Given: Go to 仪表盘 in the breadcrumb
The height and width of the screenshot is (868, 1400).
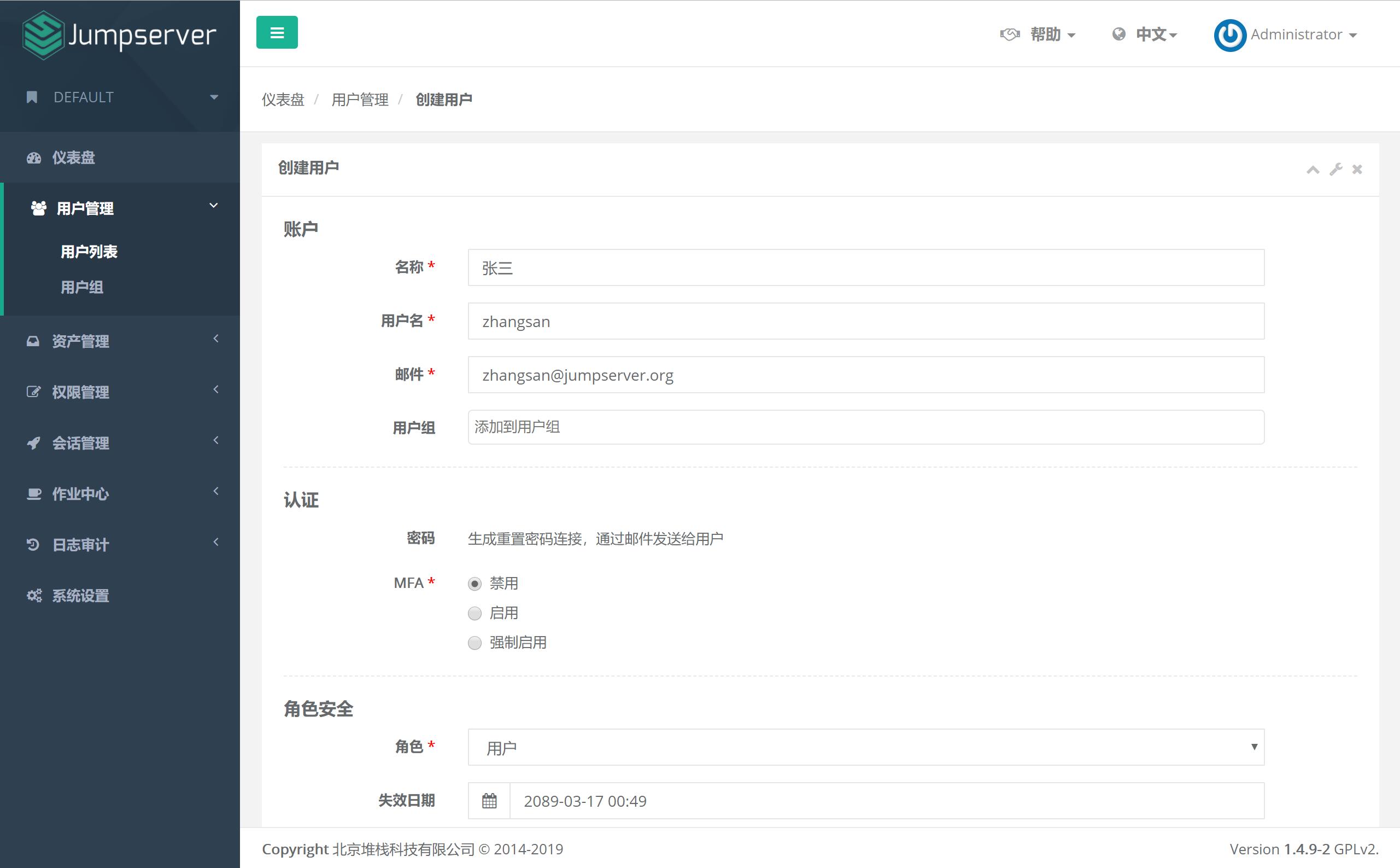Looking at the screenshot, I should point(283,100).
